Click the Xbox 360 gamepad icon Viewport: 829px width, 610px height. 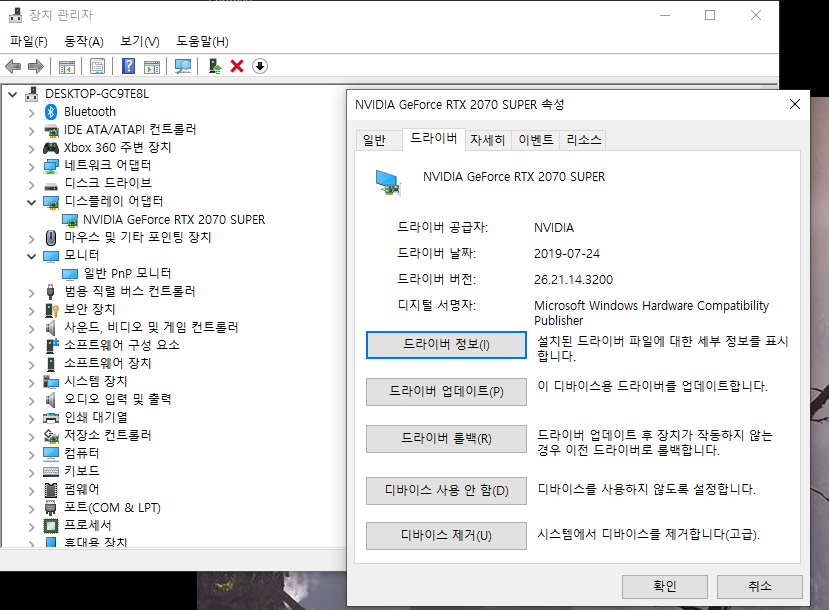coord(51,147)
